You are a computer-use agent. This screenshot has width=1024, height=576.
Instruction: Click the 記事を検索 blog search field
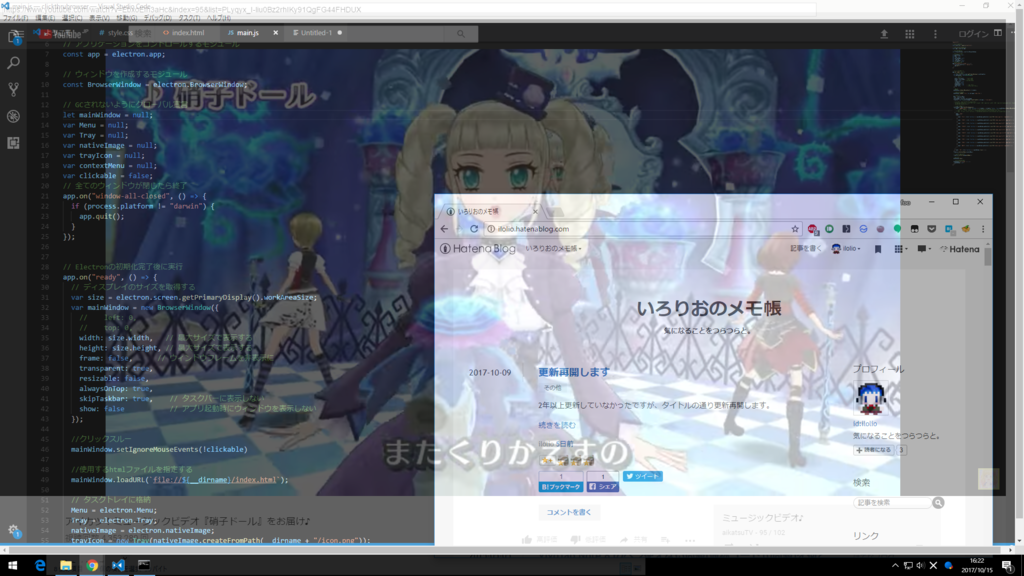pos(892,503)
